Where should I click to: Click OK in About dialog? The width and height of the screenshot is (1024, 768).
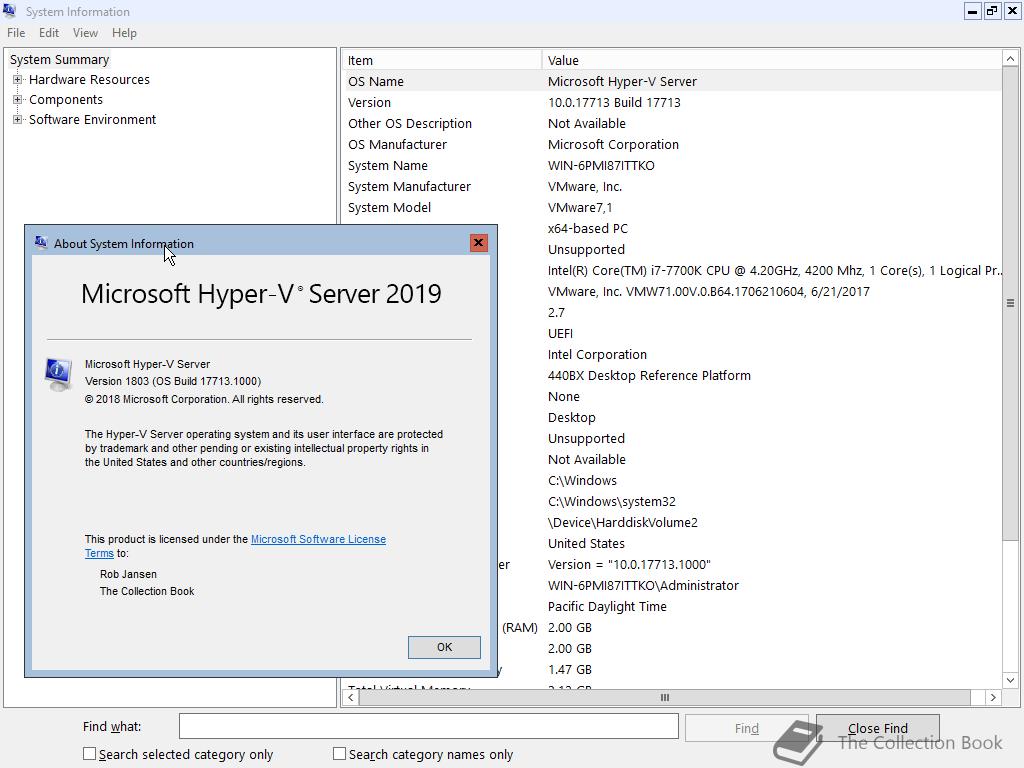444,647
